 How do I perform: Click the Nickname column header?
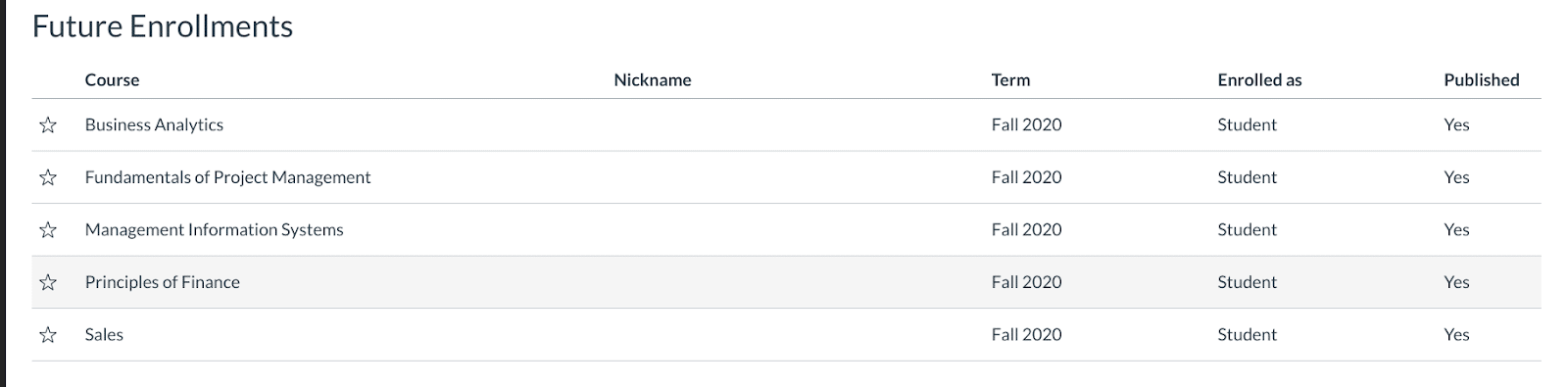click(x=653, y=80)
